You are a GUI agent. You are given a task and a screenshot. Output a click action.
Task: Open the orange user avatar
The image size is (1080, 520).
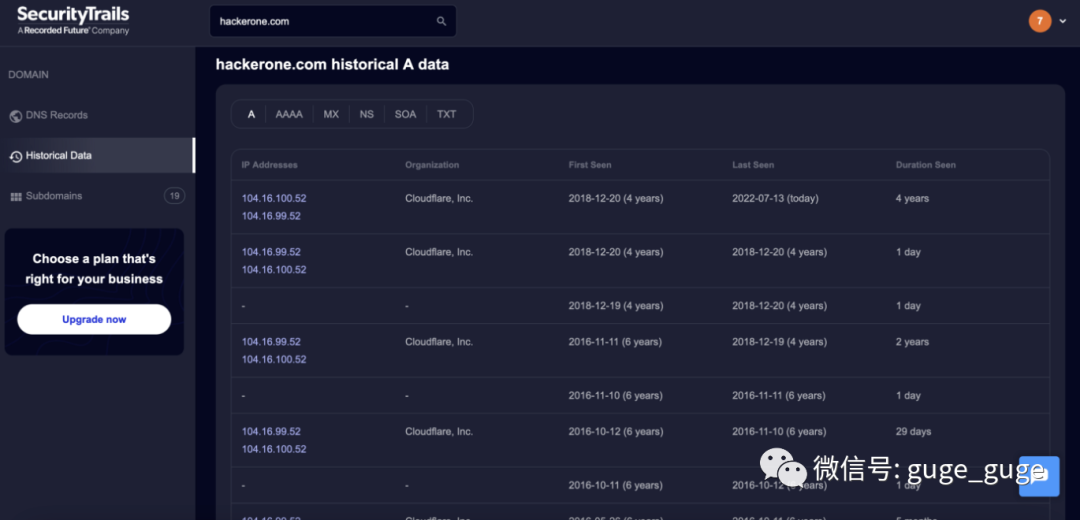pyautogui.click(x=1040, y=21)
